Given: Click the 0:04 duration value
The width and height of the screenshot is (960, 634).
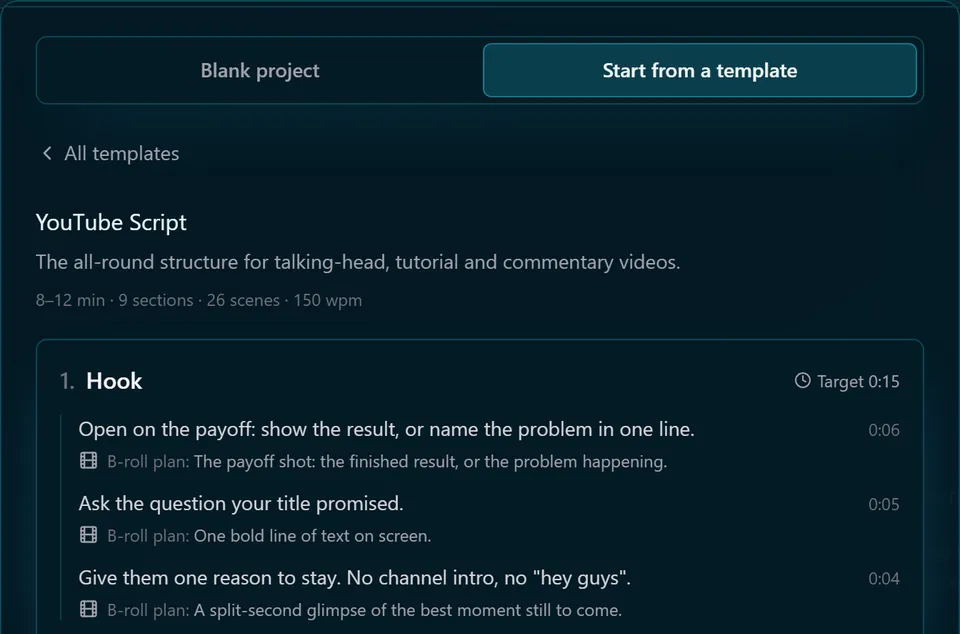Looking at the screenshot, I should coord(883,579).
